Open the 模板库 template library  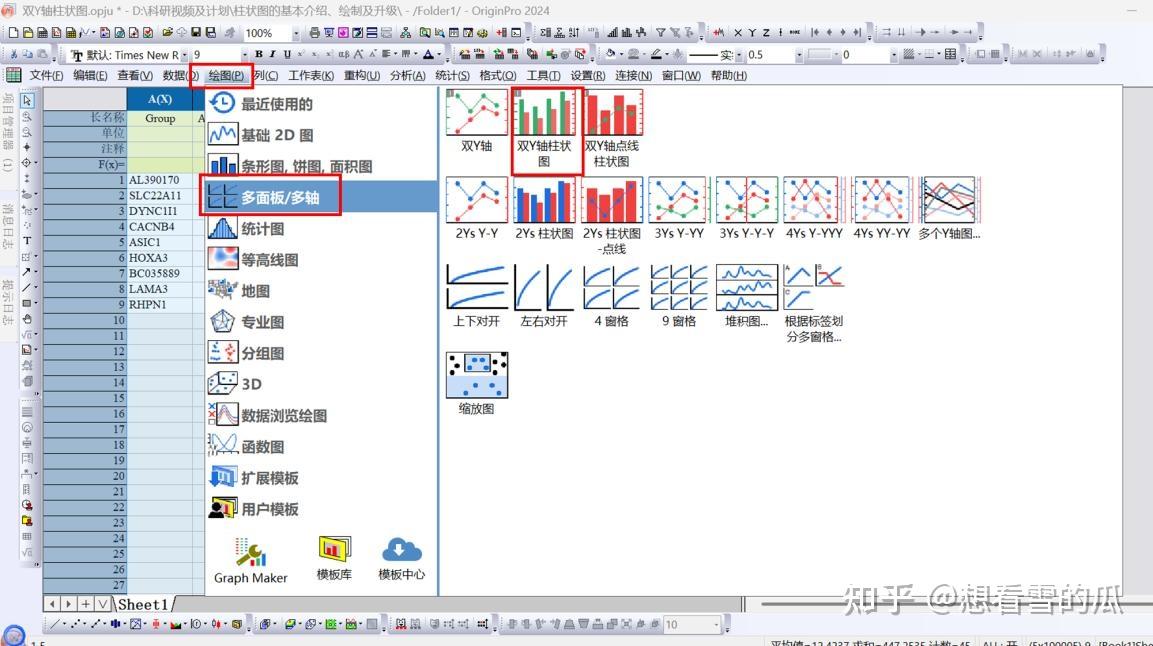[x=334, y=559]
